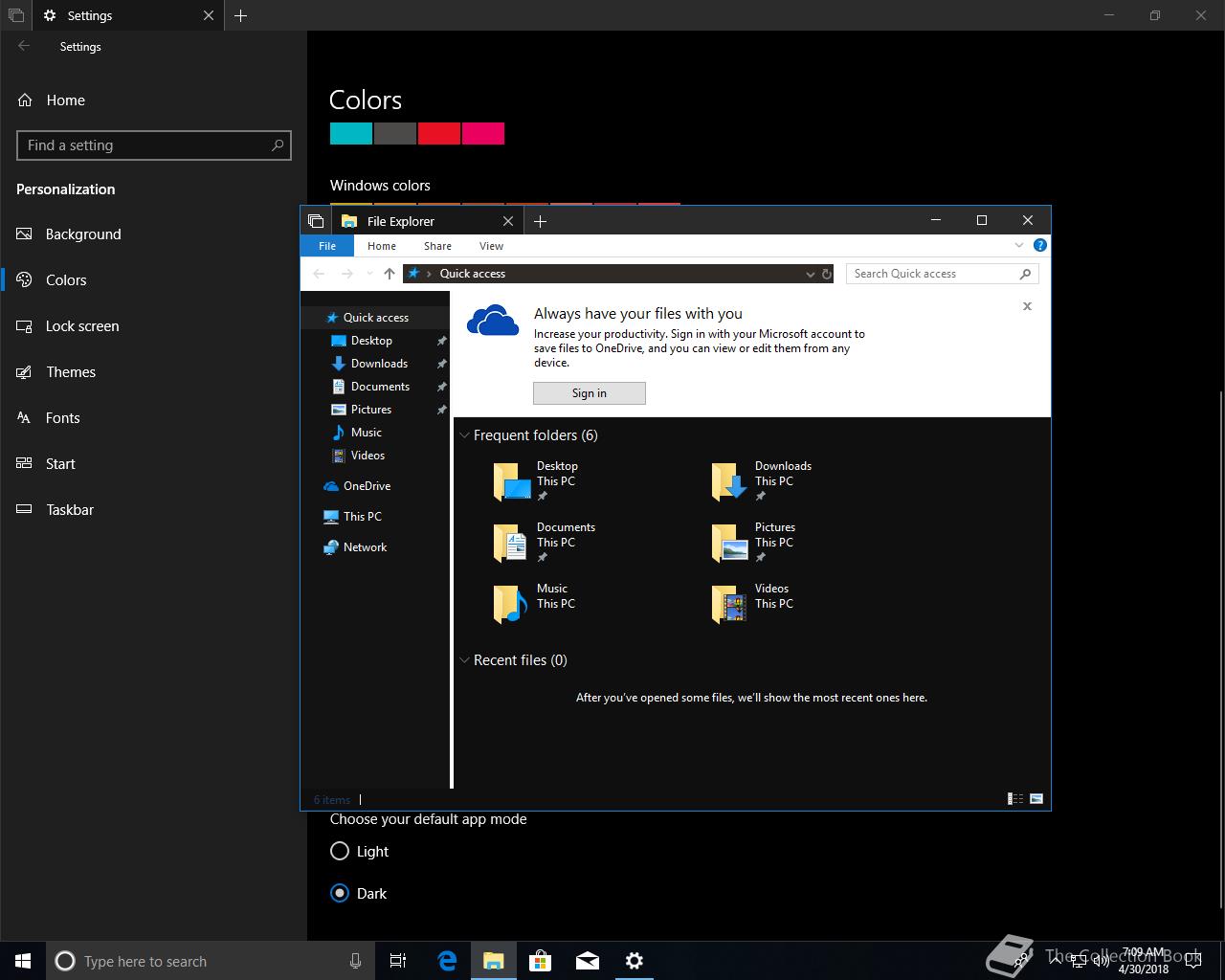Open recent locations dropdown arrow
This screenshot has height=980, width=1225.
[x=369, y=274]
